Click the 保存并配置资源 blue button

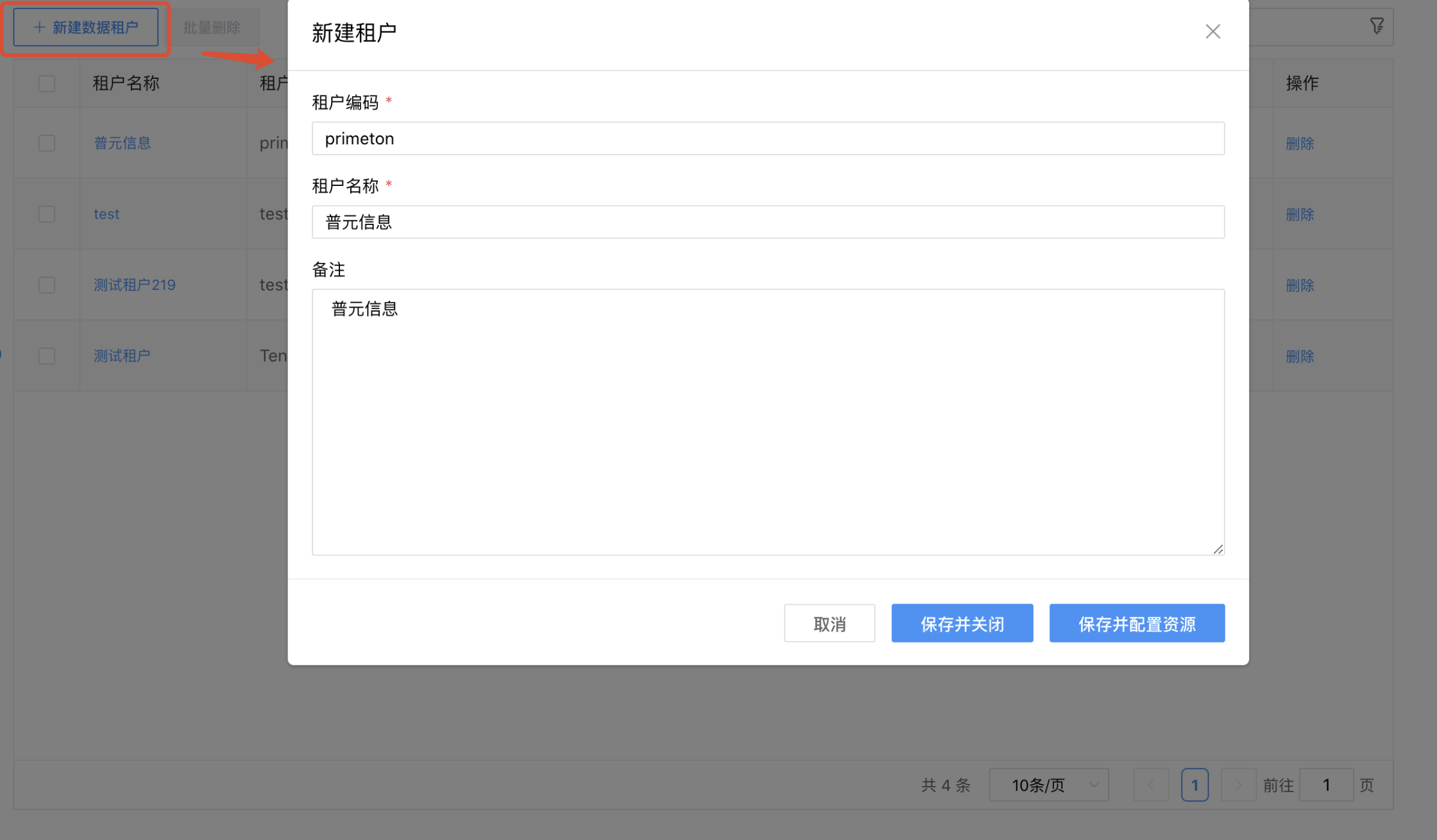[1137, 623]
